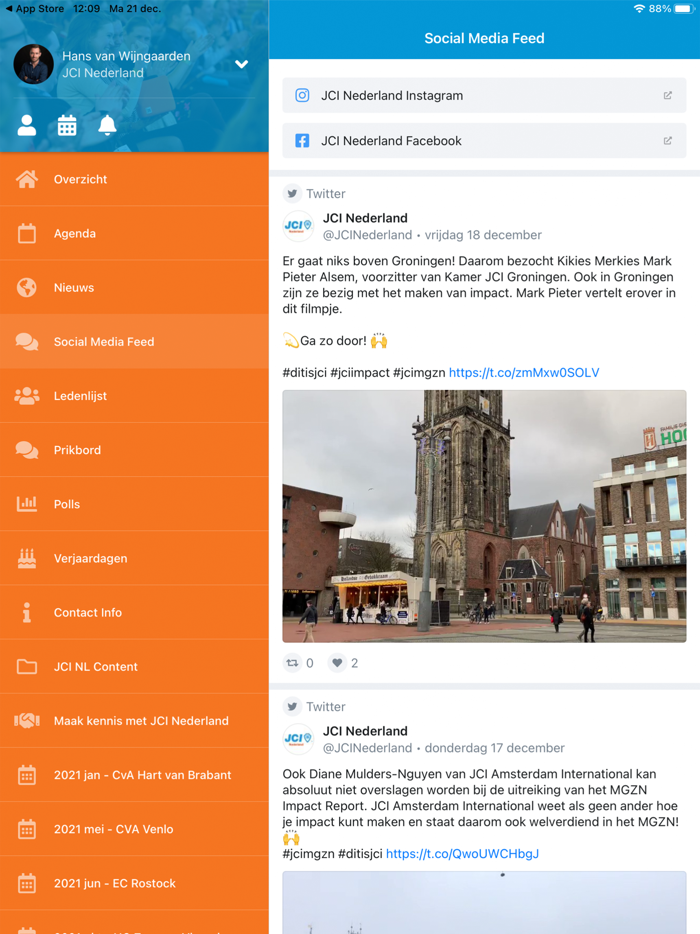Viewport: 700px width, 934px height.
Task: Open JCI NL Content folder
Action: click(x=134, y=667)
